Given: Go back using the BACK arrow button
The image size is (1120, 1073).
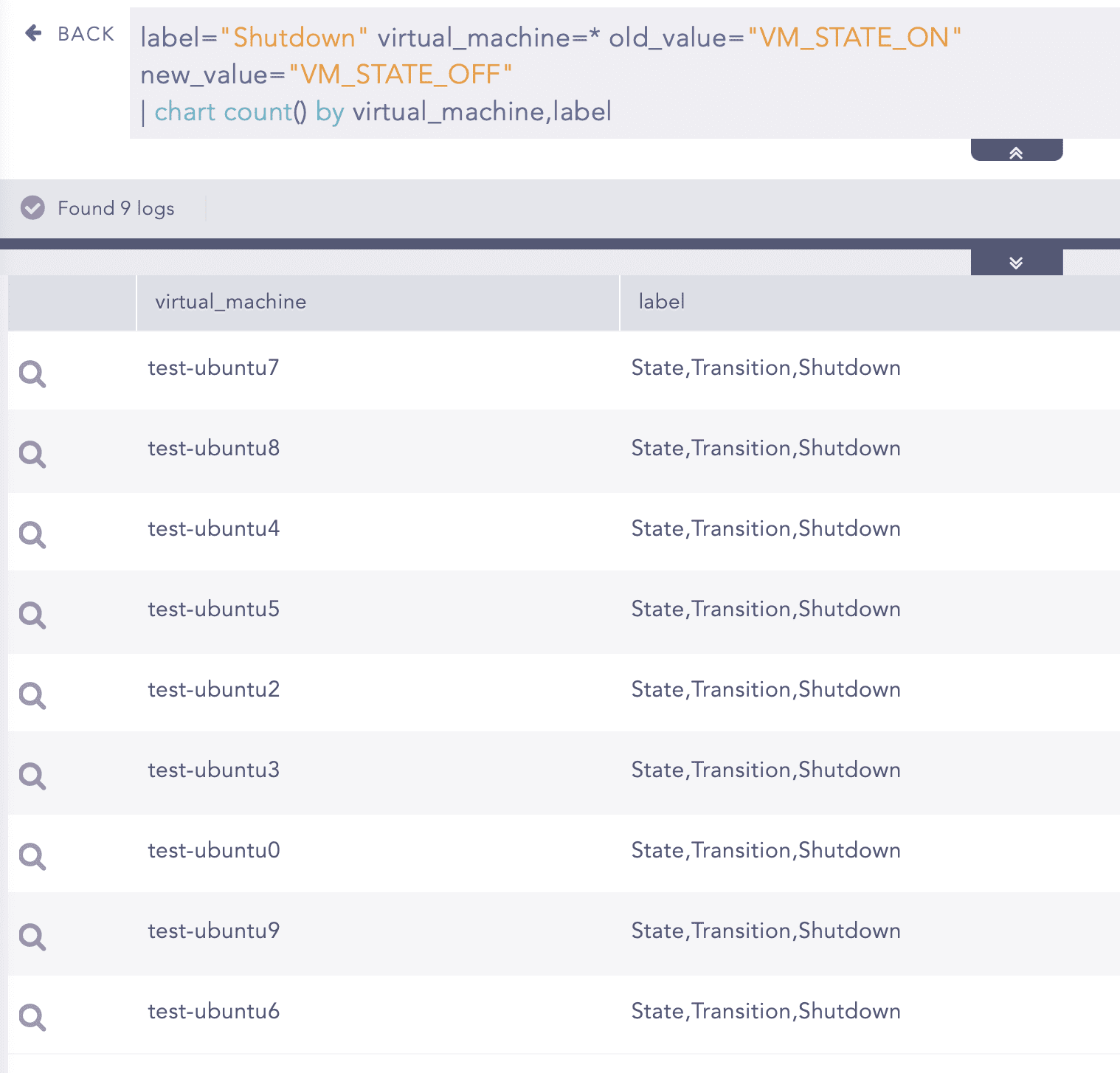Looking at the screenshot, I should [x=70, y=34].
